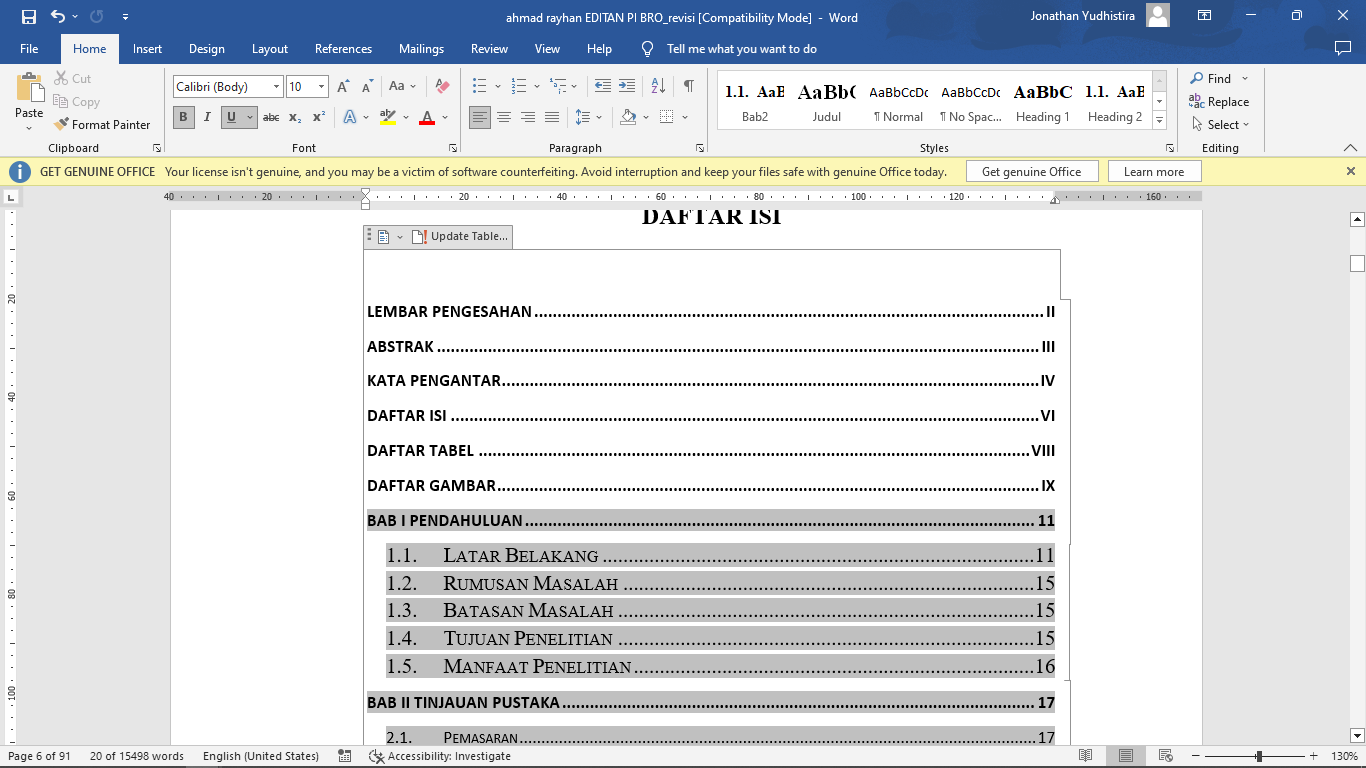Open Ribbon Display Options
Screen dimensions: 1366x768
click(1205, 16)
